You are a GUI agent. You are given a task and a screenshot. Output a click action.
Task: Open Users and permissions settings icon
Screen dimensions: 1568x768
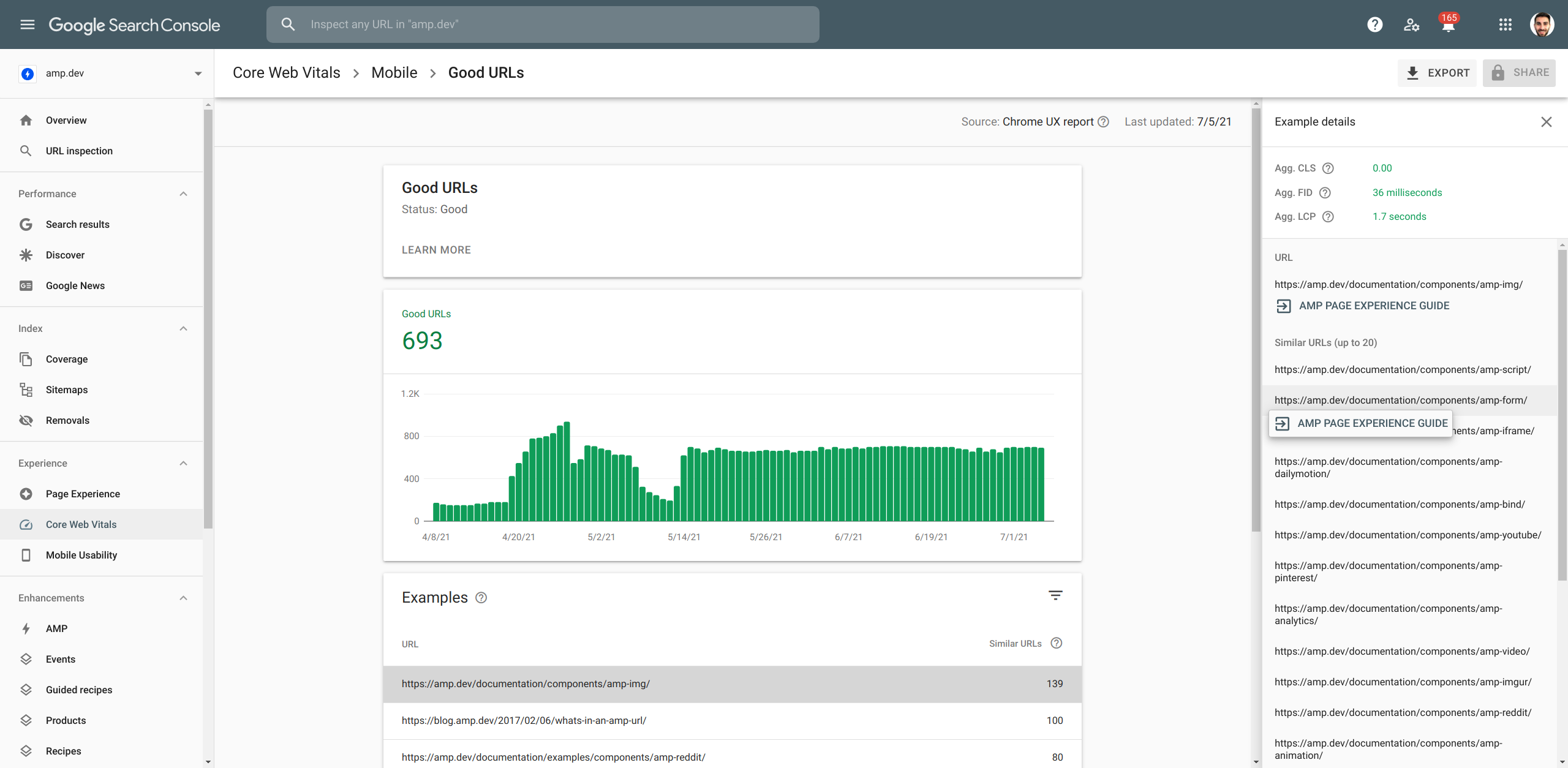point(1412,24)
